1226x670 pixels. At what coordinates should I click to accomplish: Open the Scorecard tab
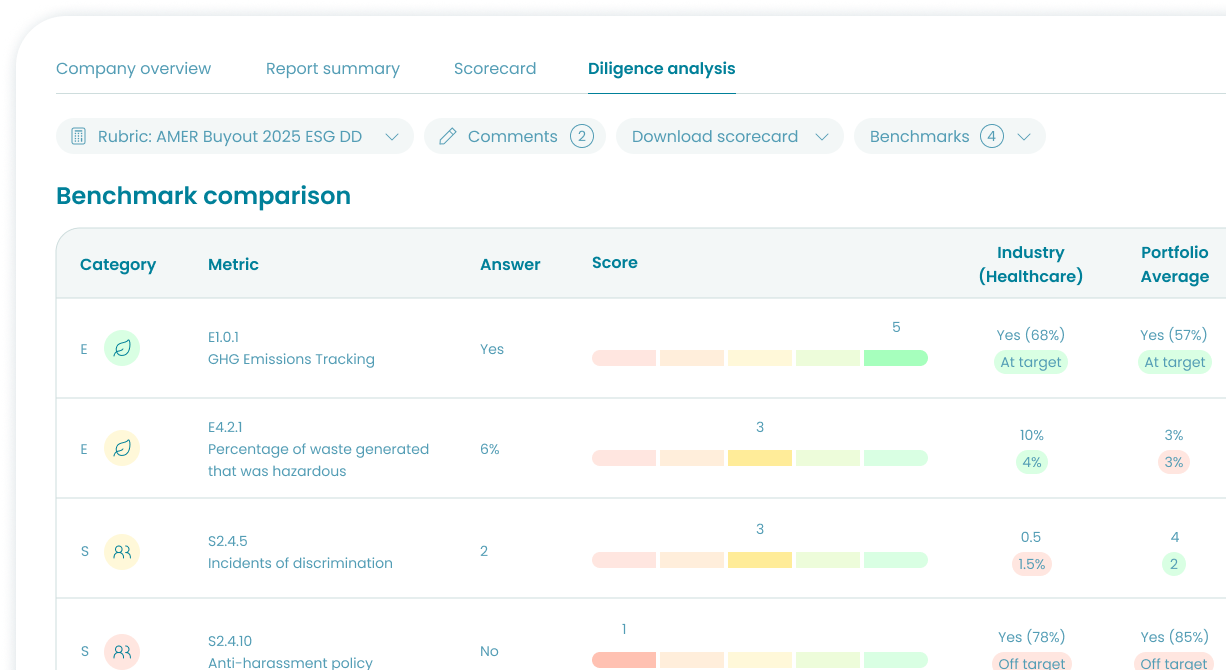(495, 69)
